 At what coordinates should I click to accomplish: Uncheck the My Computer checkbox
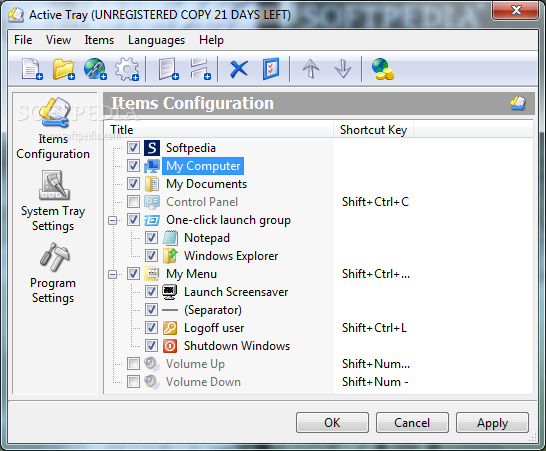coord(133,166)
